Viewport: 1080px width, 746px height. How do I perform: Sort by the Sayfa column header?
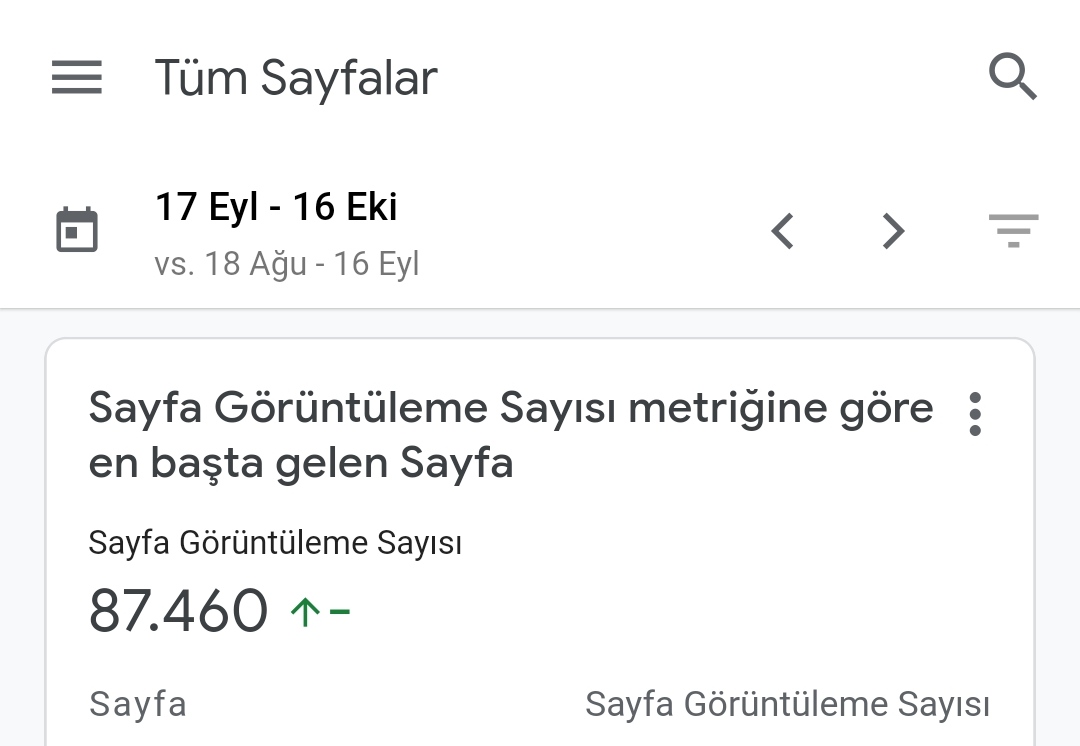(138, 704)
